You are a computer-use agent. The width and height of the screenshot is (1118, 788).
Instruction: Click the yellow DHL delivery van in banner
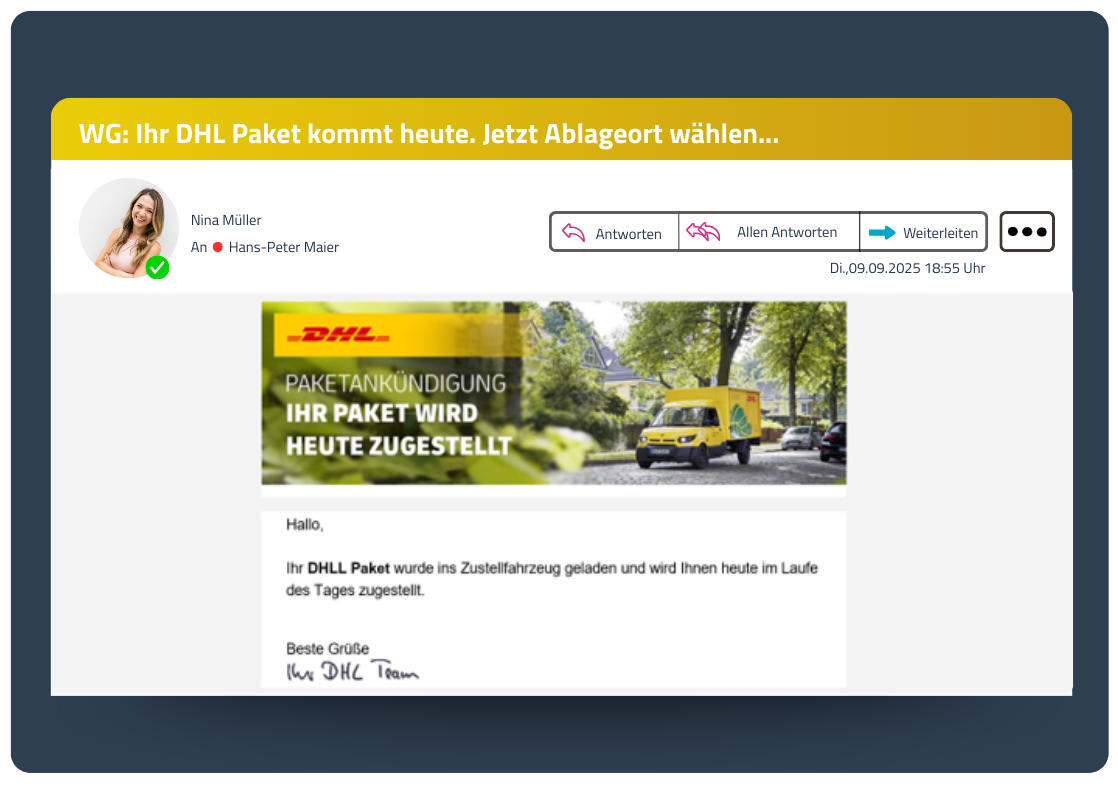699,426
